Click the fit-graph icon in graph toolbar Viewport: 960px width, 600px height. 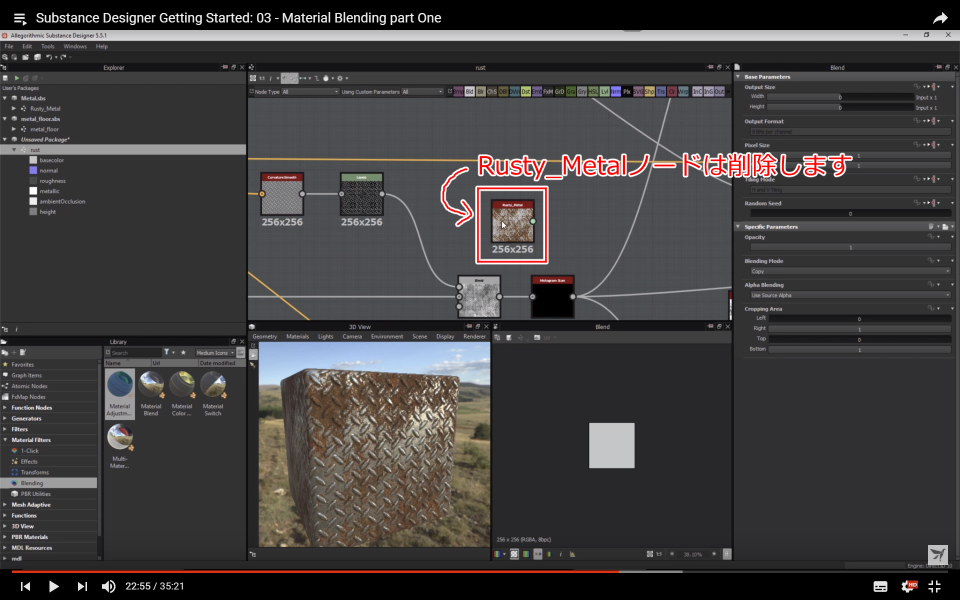pos(253,78)
